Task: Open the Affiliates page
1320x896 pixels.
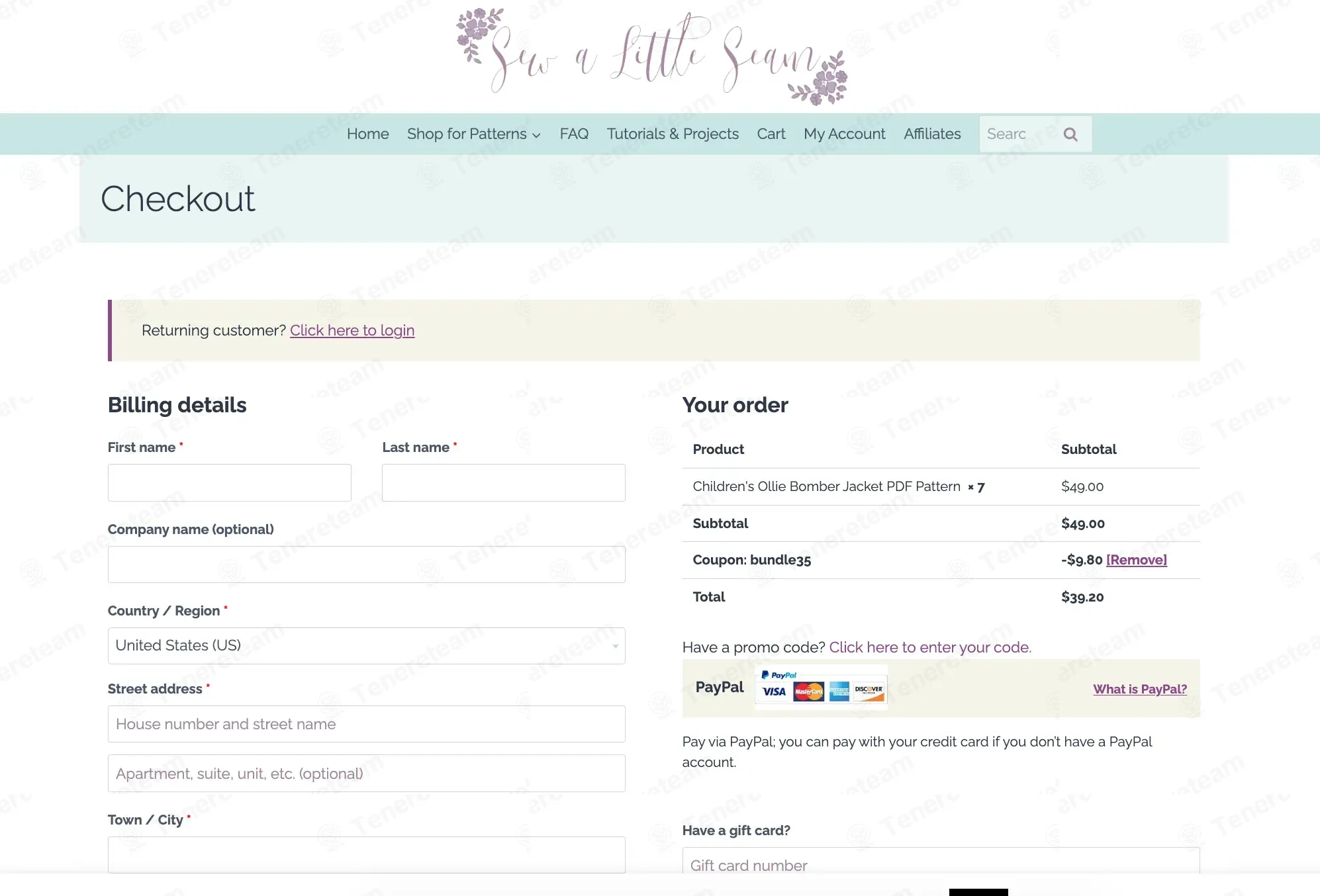Action: [932, 134]
